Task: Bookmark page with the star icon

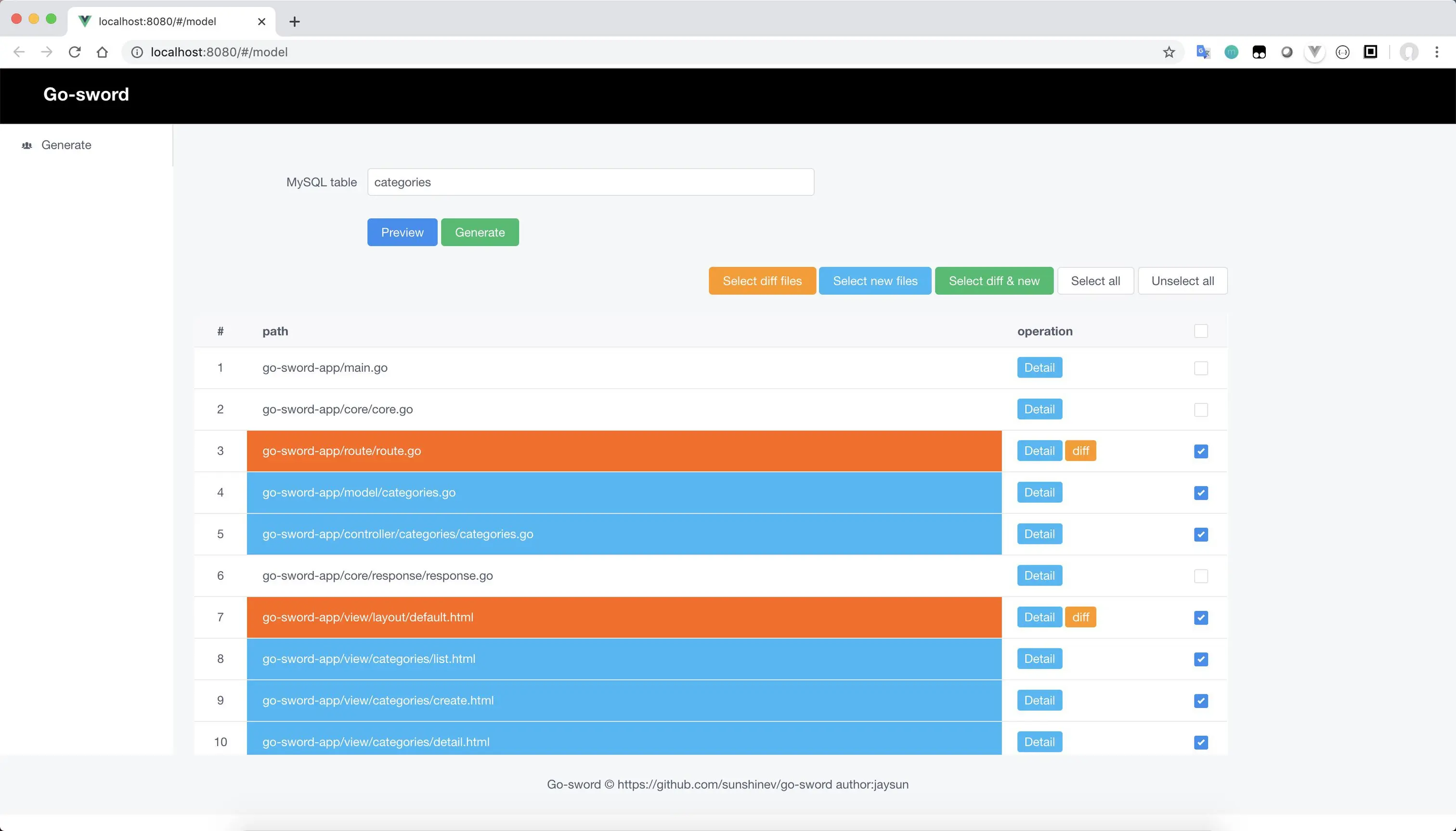Action: [1169, 52]
